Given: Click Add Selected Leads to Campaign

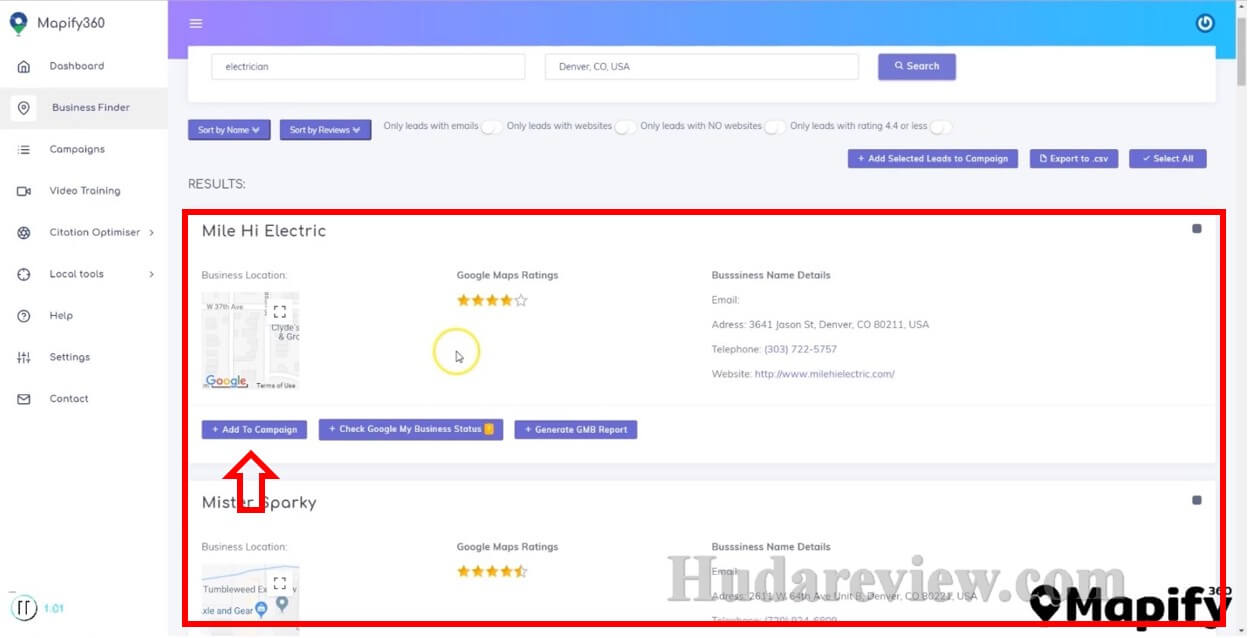Looking at the screenshot, I should coord(933,159).
